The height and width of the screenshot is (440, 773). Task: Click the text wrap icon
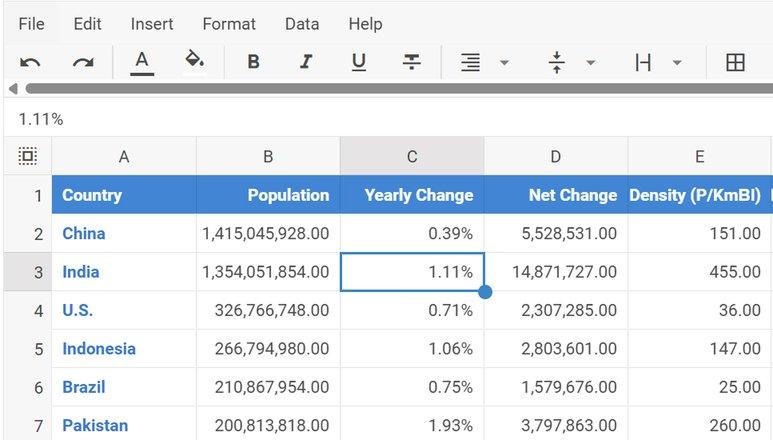pos(643,63)
